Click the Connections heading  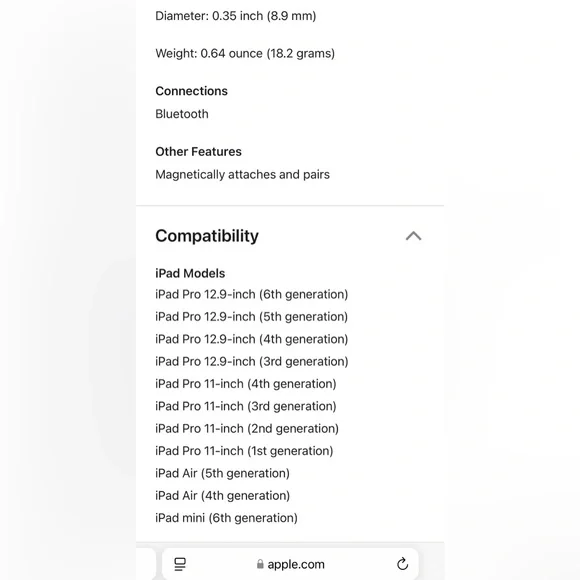click(191, 91)
